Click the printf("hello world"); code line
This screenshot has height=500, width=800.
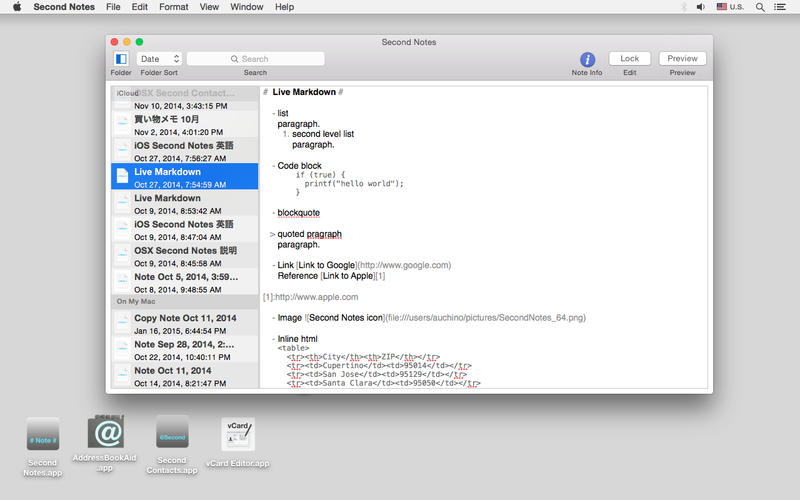pyautogui.click(x=354, y=184)
